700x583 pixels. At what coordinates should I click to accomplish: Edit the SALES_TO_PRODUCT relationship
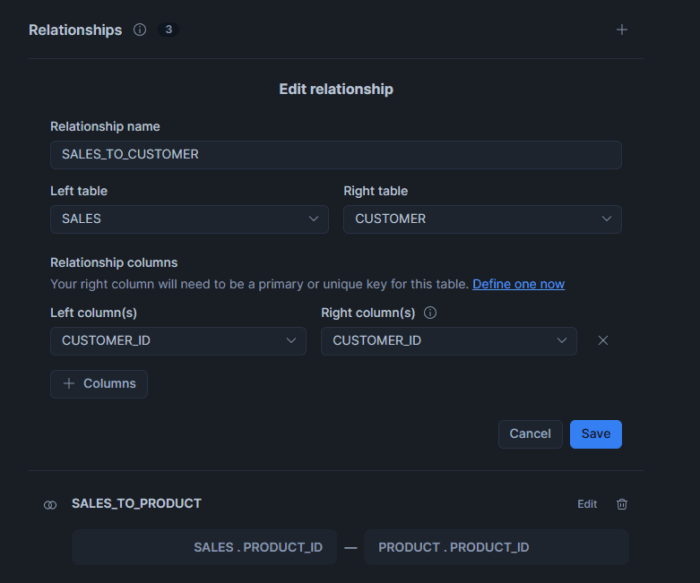coord(587,504)
